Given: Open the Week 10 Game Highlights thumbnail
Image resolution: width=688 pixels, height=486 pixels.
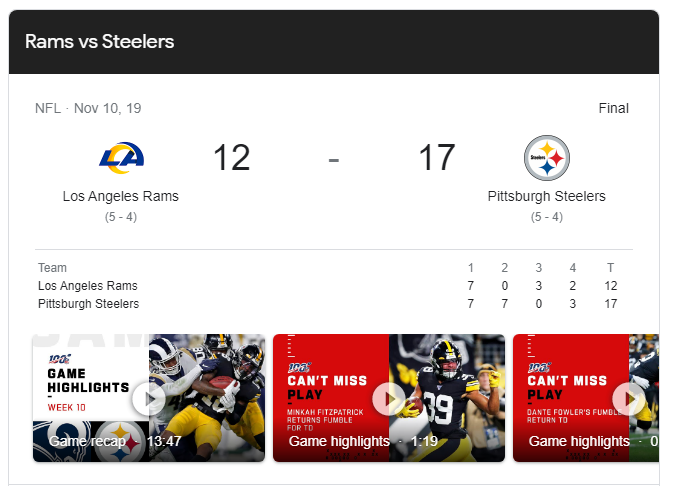Looking at the screenshot, I should 90,380.
